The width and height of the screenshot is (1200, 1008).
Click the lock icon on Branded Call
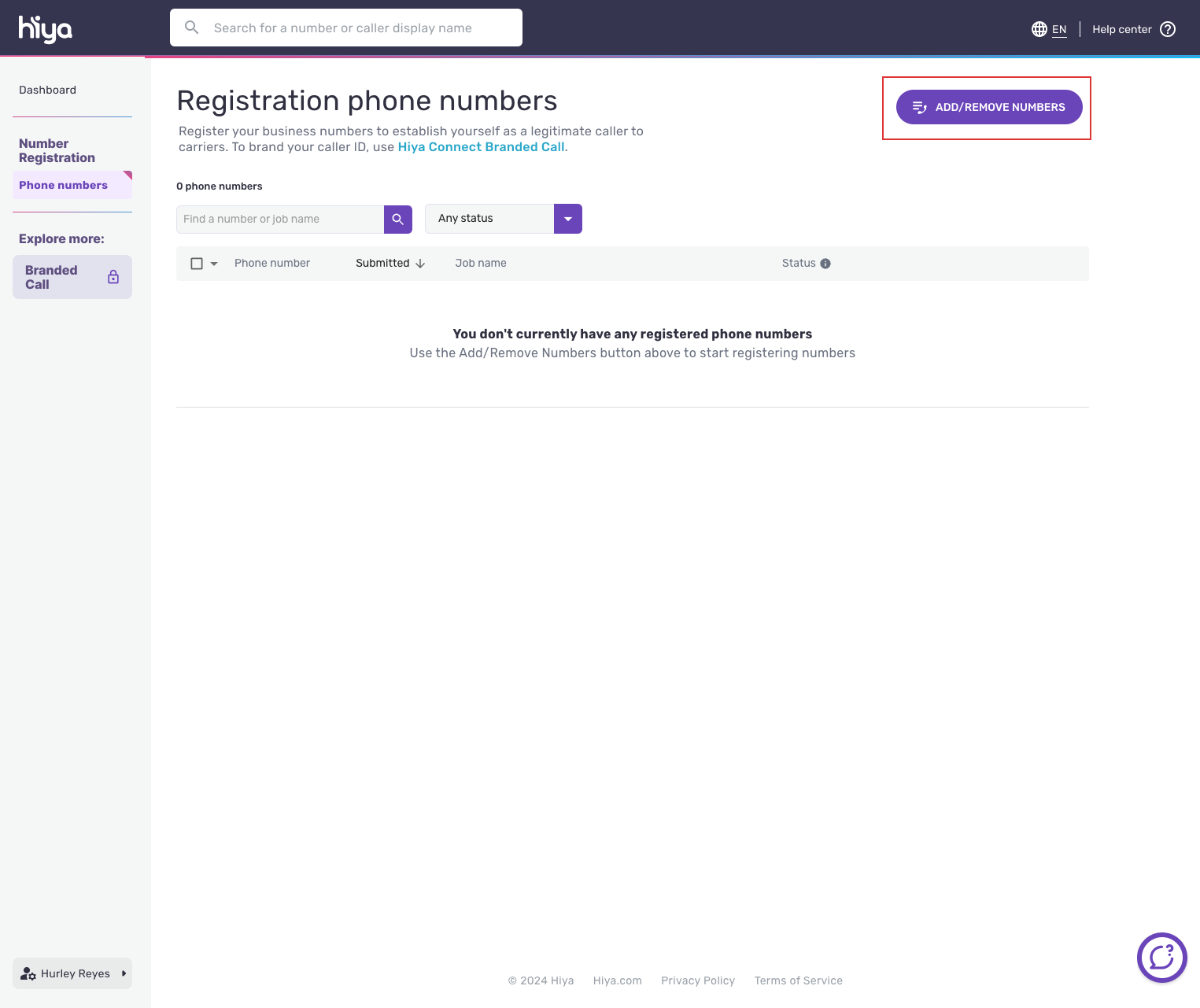pyautogui.click(x=113, y=277)
